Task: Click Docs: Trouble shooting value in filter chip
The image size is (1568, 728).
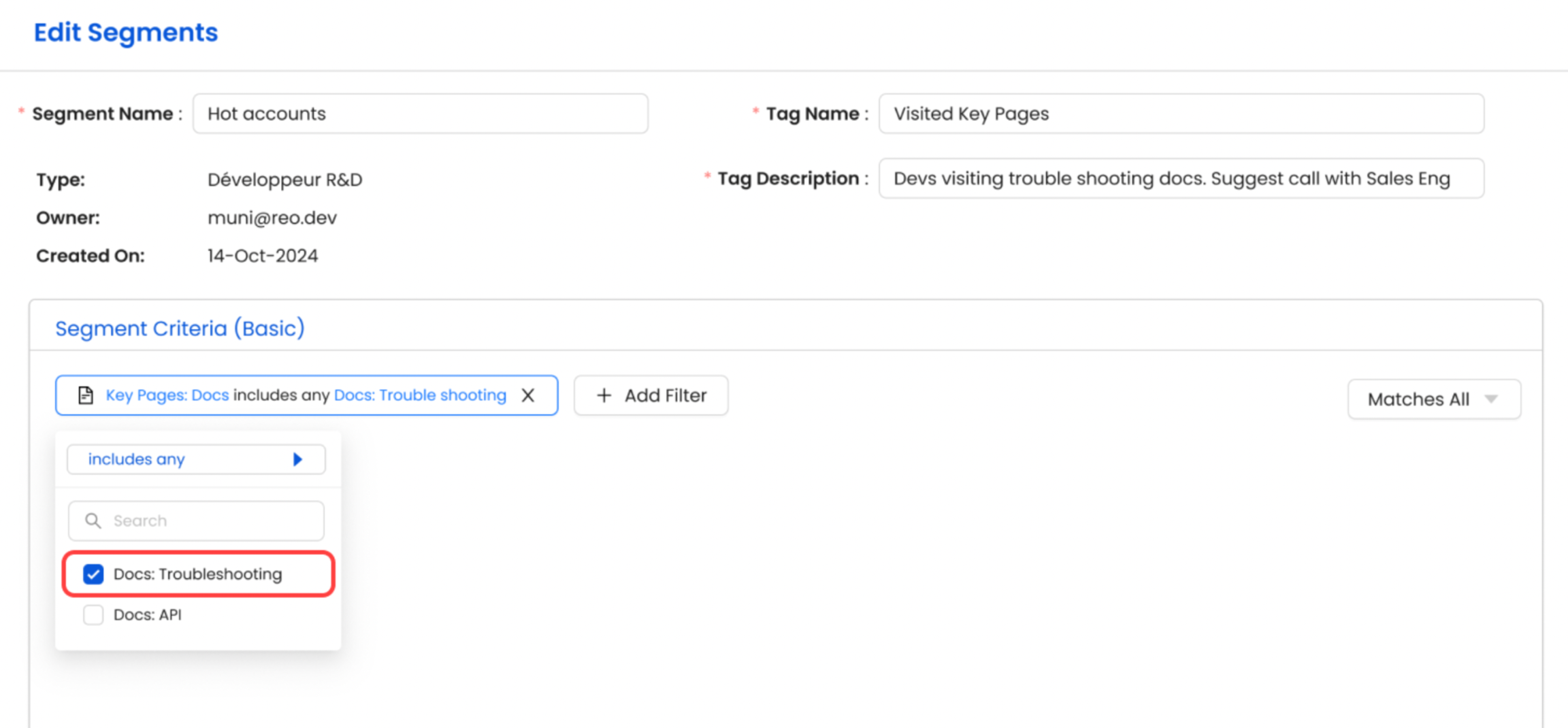Action: pos(420,395)
